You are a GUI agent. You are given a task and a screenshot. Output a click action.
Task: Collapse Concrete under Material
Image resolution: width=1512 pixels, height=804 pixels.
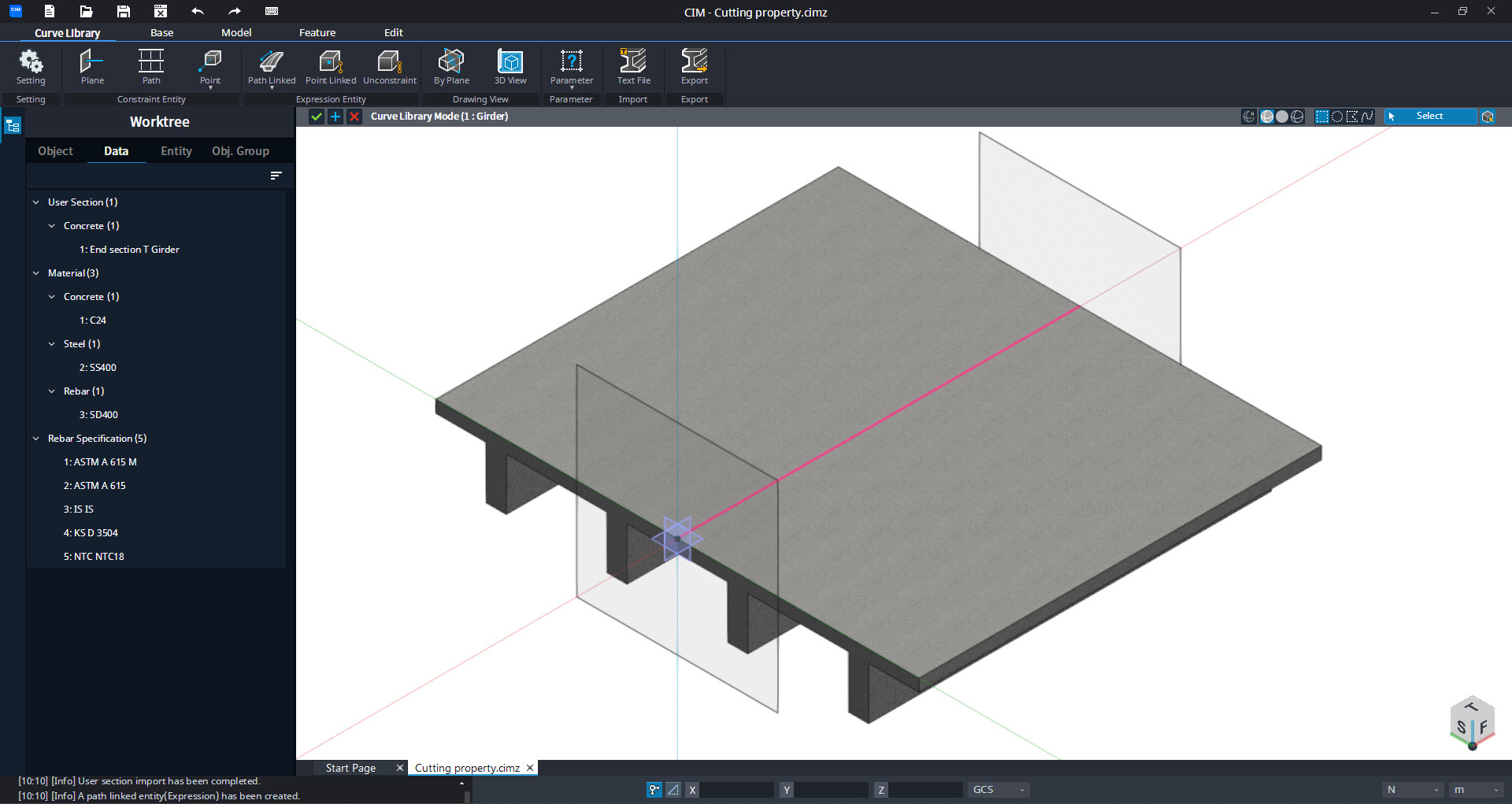(x=51, y=297)
